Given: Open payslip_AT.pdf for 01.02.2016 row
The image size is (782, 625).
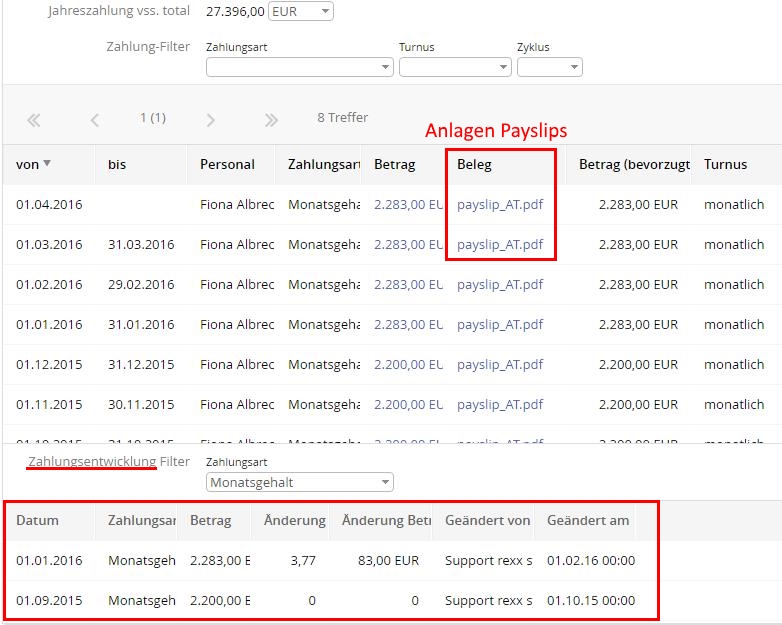Looking at the screenshot, I should 500,284.
